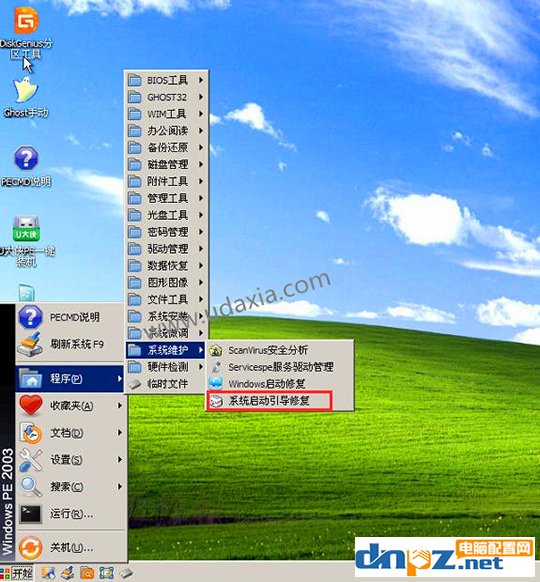Image resolution: width=540 pixels, height=582 pixels.
Task: Click the 关机(U) orange power icon
Action: [x=30, y=547]
